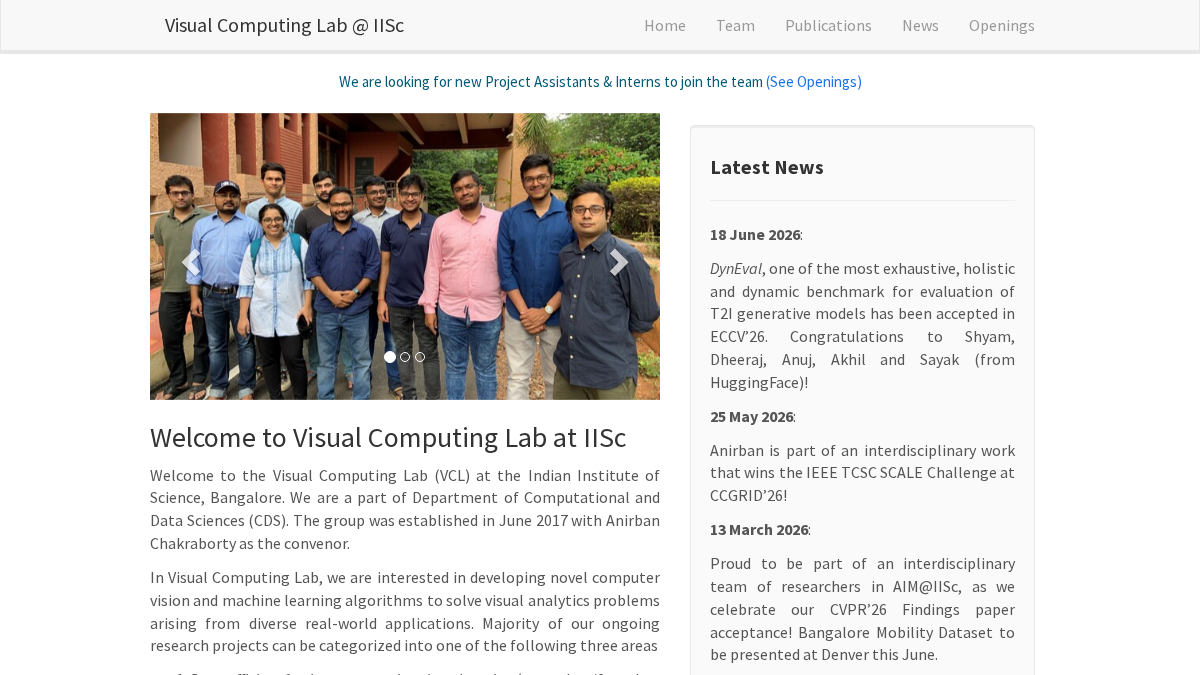
Task: Follow the (See Openings) link
Action: tap(814, 82)
